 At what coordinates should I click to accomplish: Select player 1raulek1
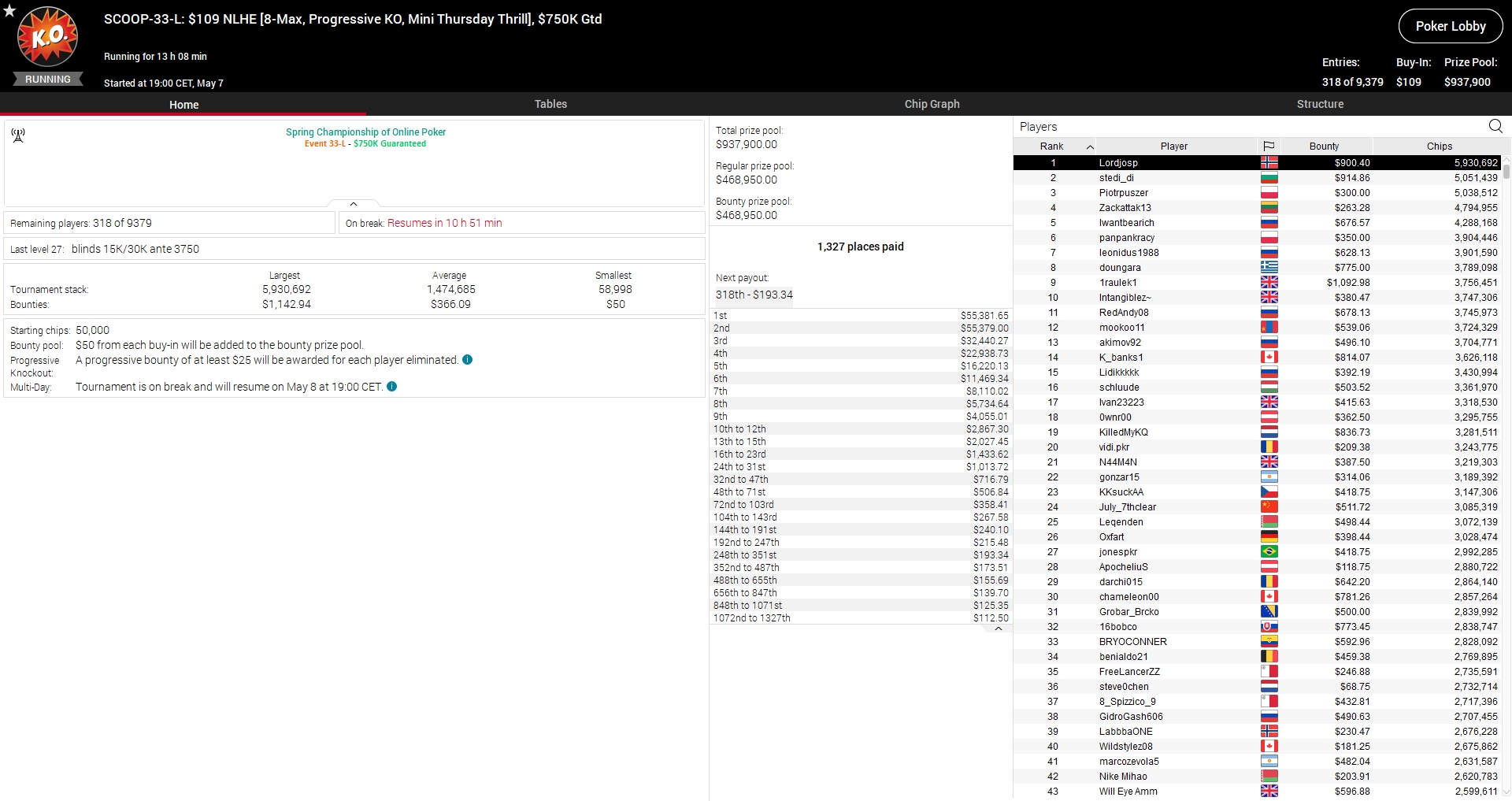(1257, 283)
